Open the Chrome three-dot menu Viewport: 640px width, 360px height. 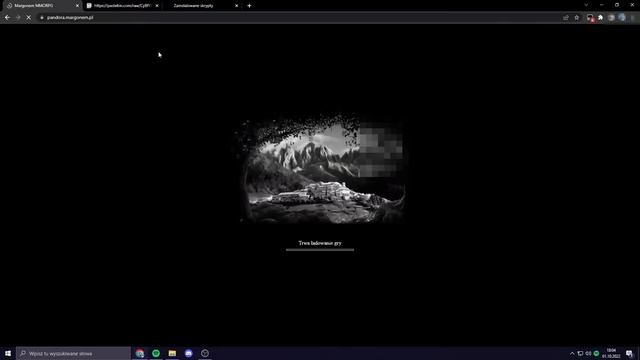pyautogui.click(x=633, y=18)
